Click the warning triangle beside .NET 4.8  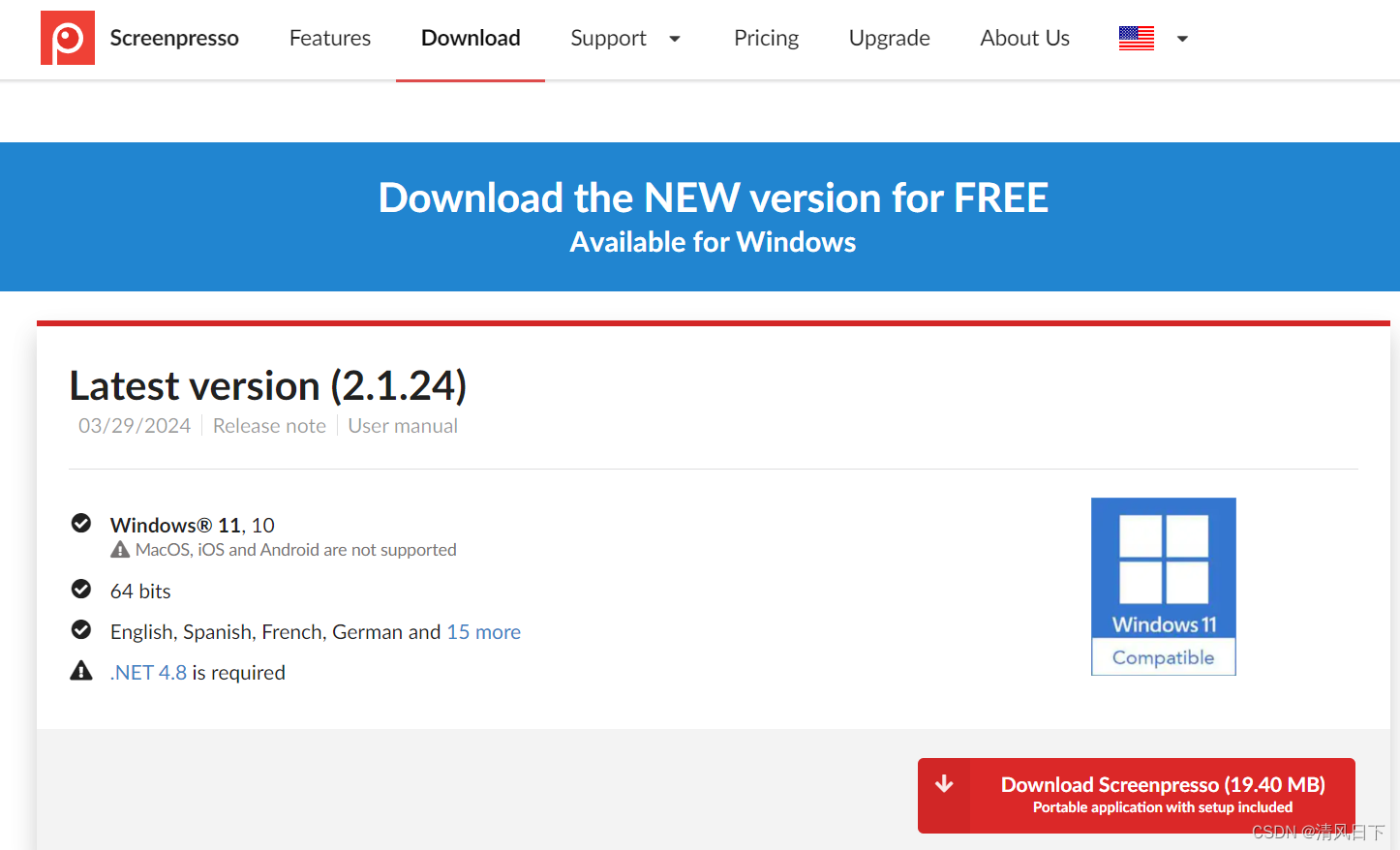pos(81,671)
